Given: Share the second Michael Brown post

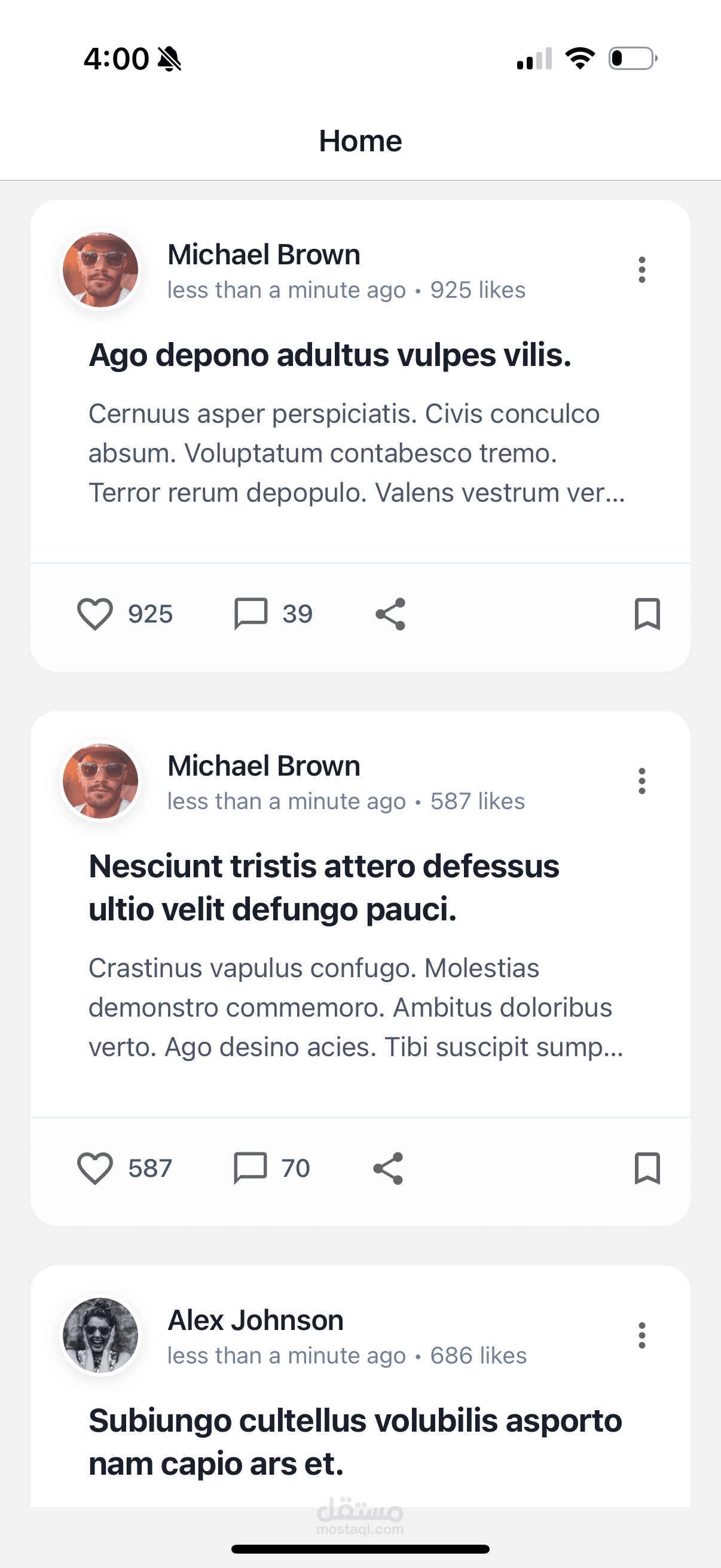Looking at the screenshot, I should point(389,1167).
